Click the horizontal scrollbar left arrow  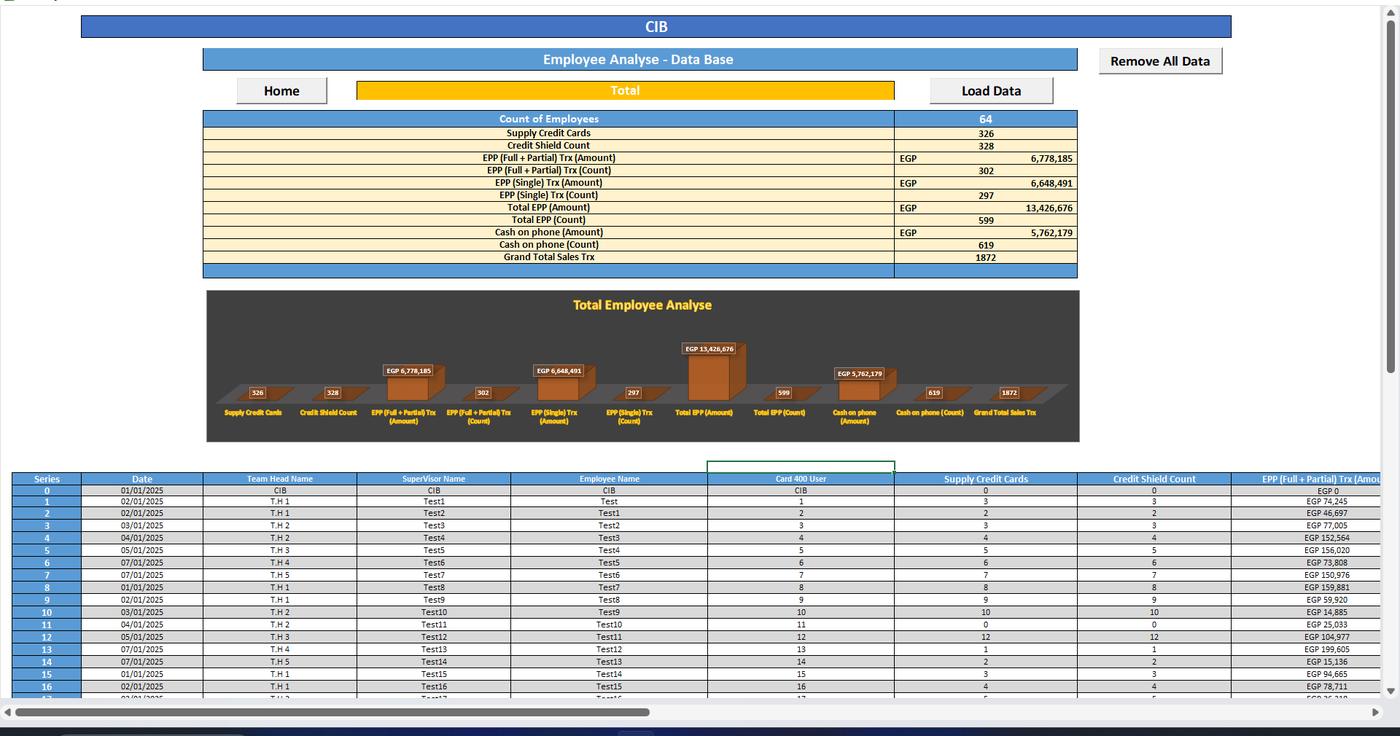tap(8, 712)
